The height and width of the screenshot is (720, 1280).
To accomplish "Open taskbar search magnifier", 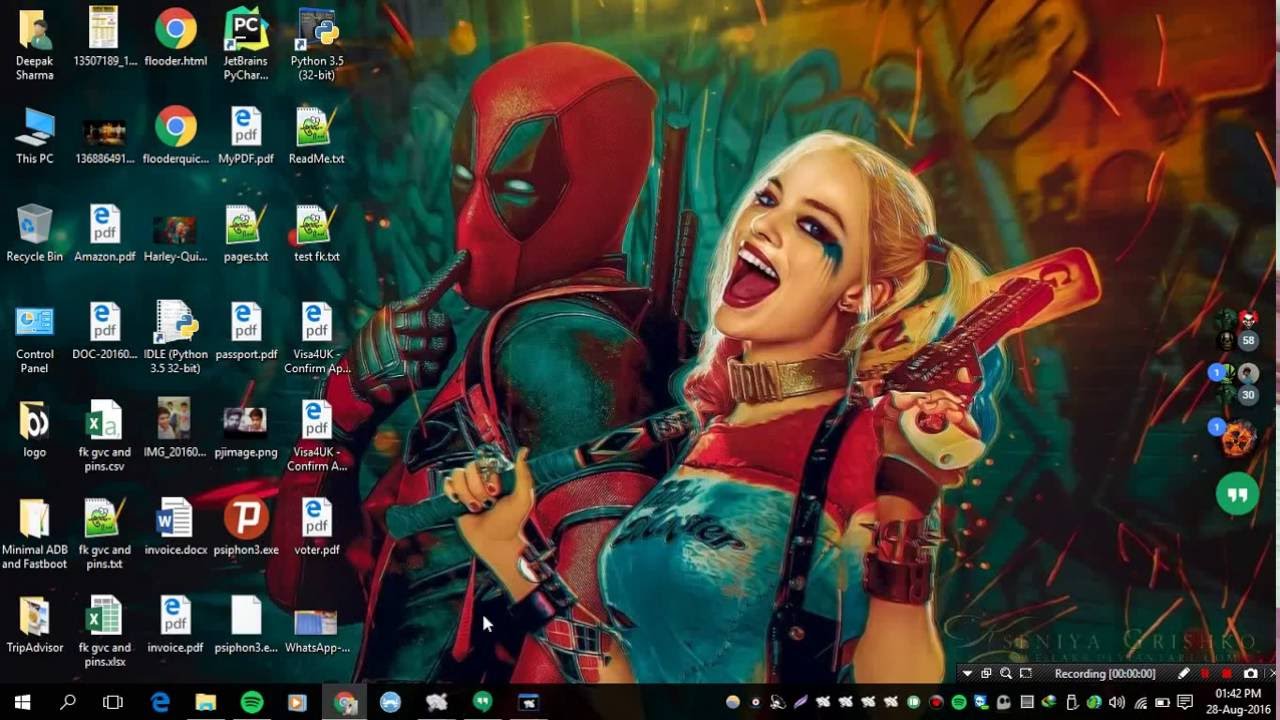I will [x=68, y=703].
